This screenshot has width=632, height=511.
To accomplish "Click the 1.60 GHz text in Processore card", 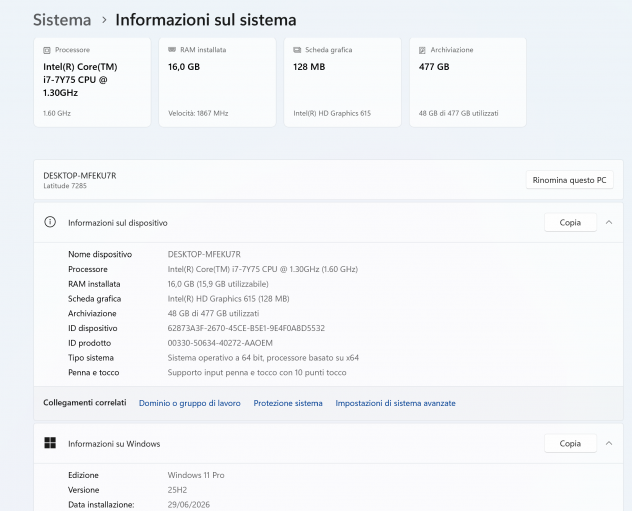I will tap(57, 113).
